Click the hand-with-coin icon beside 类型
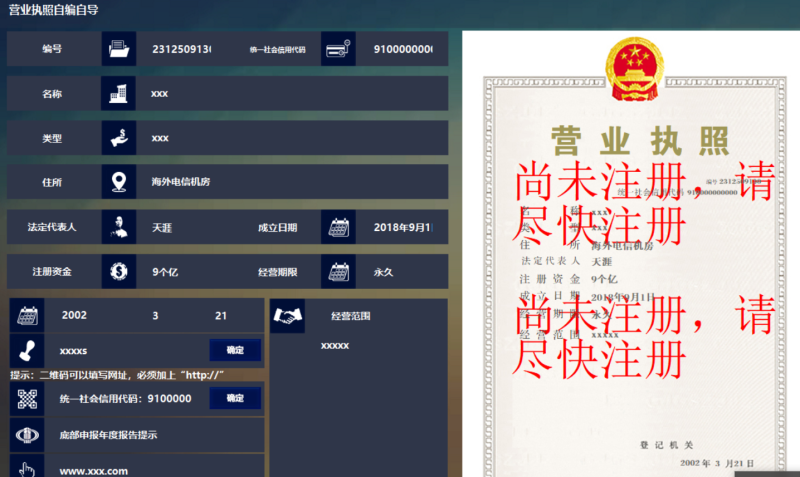The width and height of the screenshot is (800, 477). point(119,138)
